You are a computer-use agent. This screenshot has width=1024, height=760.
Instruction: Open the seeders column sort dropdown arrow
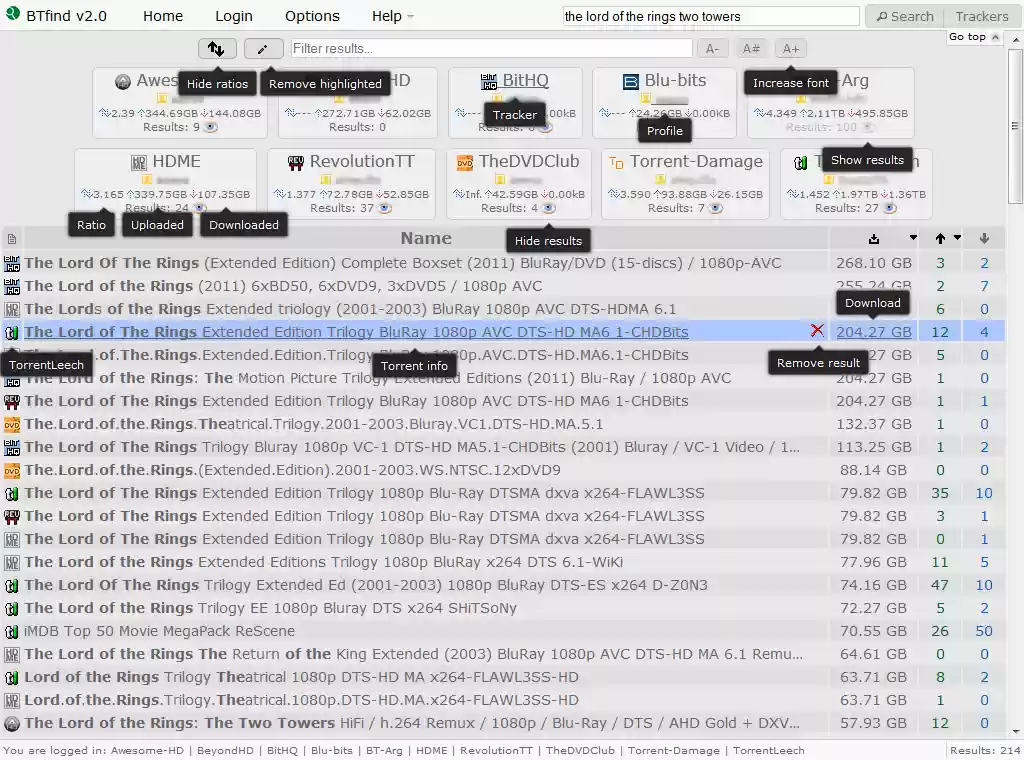click(x=956, y=238)
